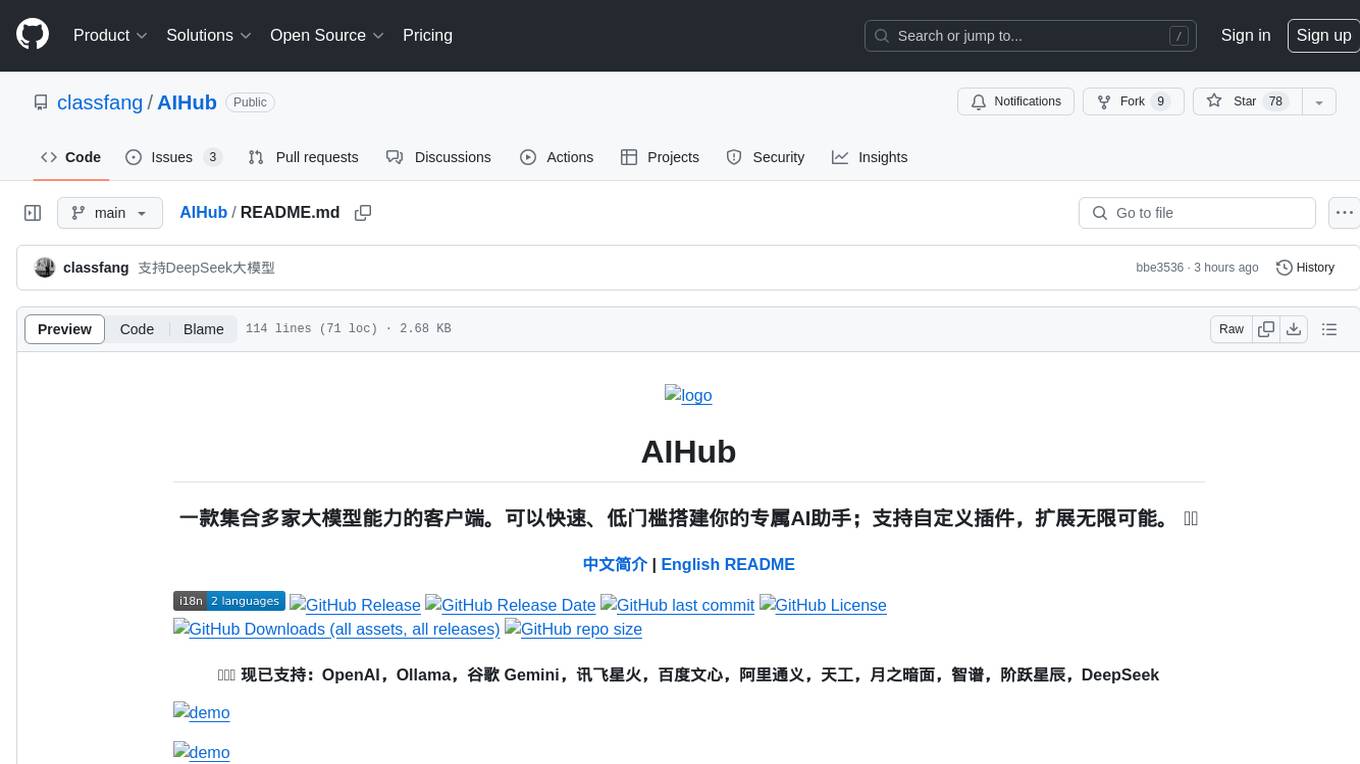This screenshot has width=1360, height=764.
Task: Open the commit History
Action: click(1305, 267)
